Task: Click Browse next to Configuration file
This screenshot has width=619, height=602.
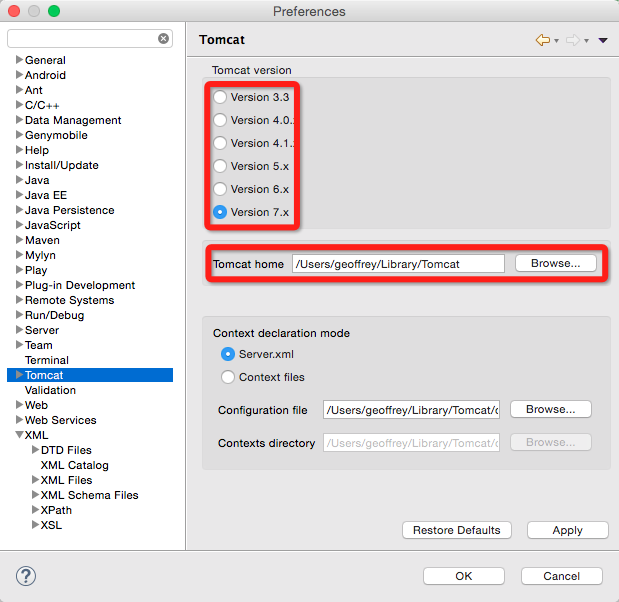Action: coord(551,409)
